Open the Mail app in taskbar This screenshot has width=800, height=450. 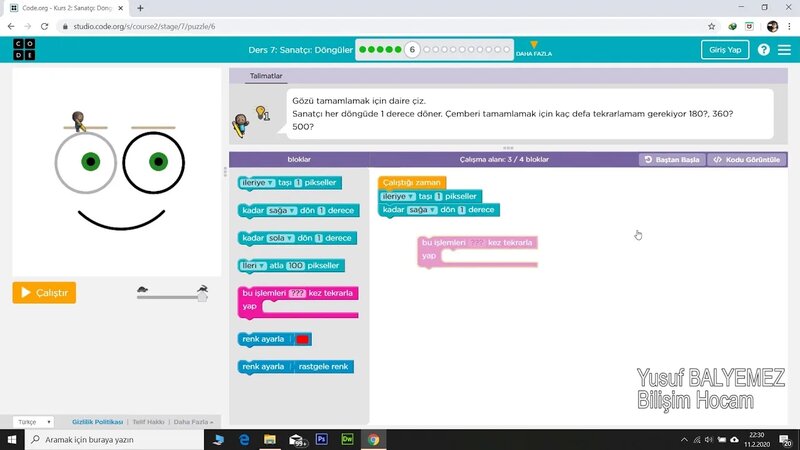(x=297, y=440)
